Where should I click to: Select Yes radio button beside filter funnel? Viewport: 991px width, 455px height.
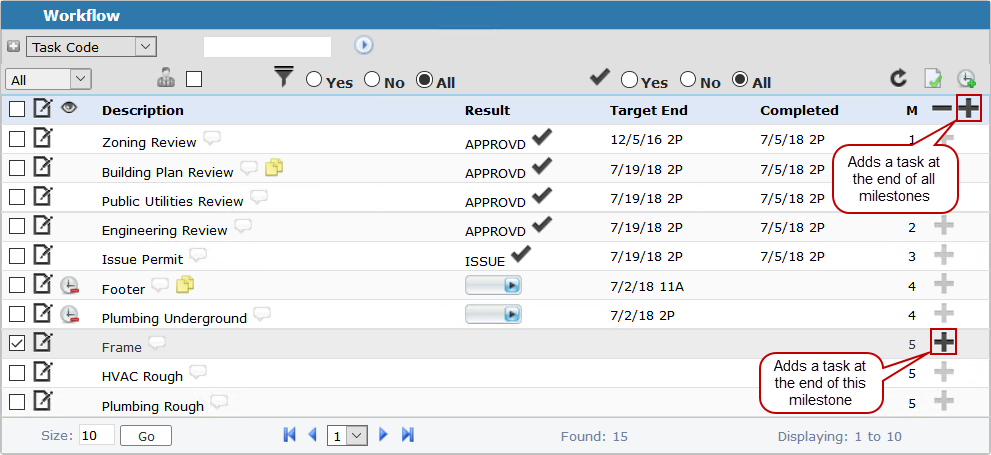[315, 80]
